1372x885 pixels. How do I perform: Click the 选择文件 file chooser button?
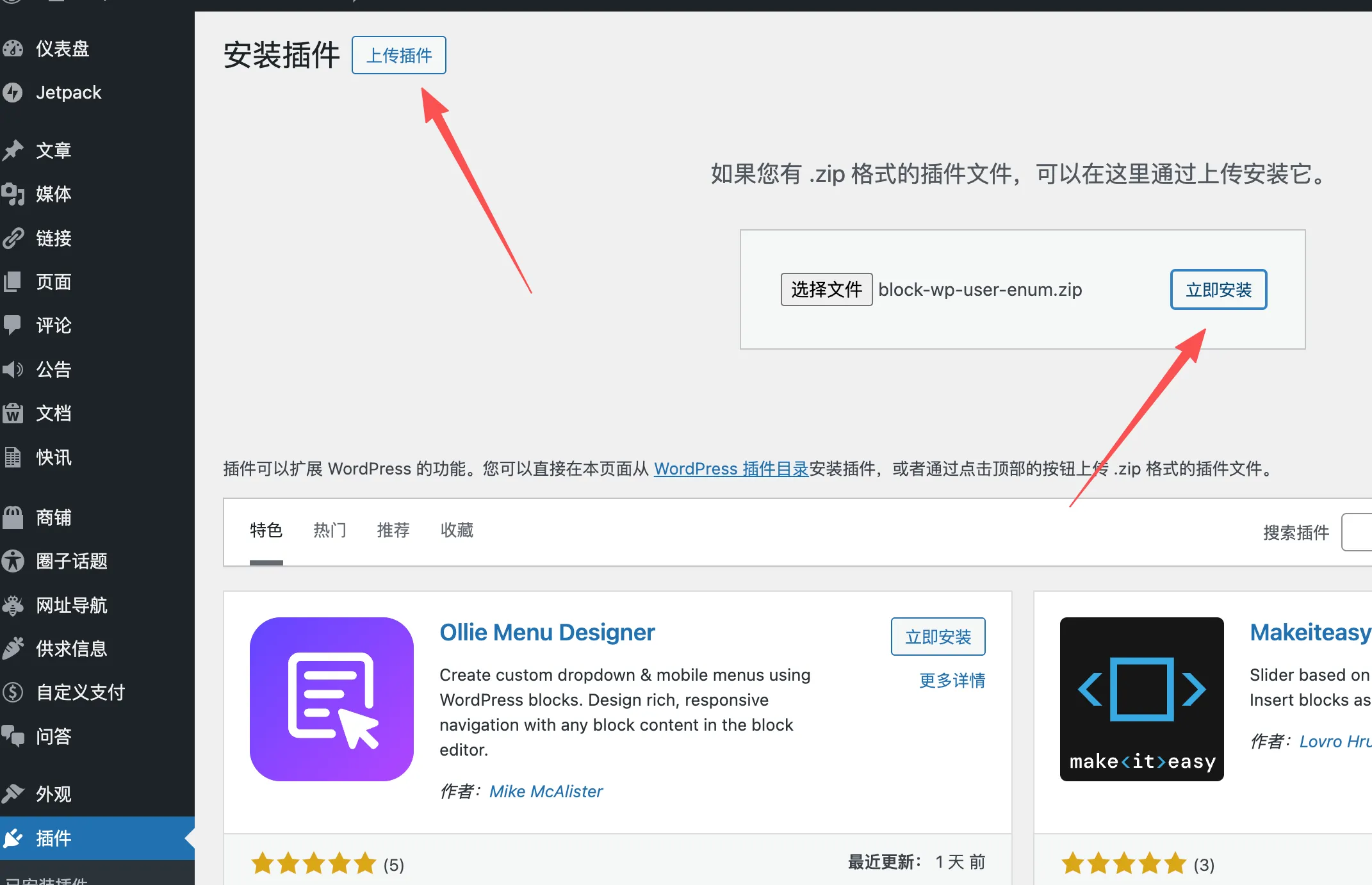tap(826, 289)
